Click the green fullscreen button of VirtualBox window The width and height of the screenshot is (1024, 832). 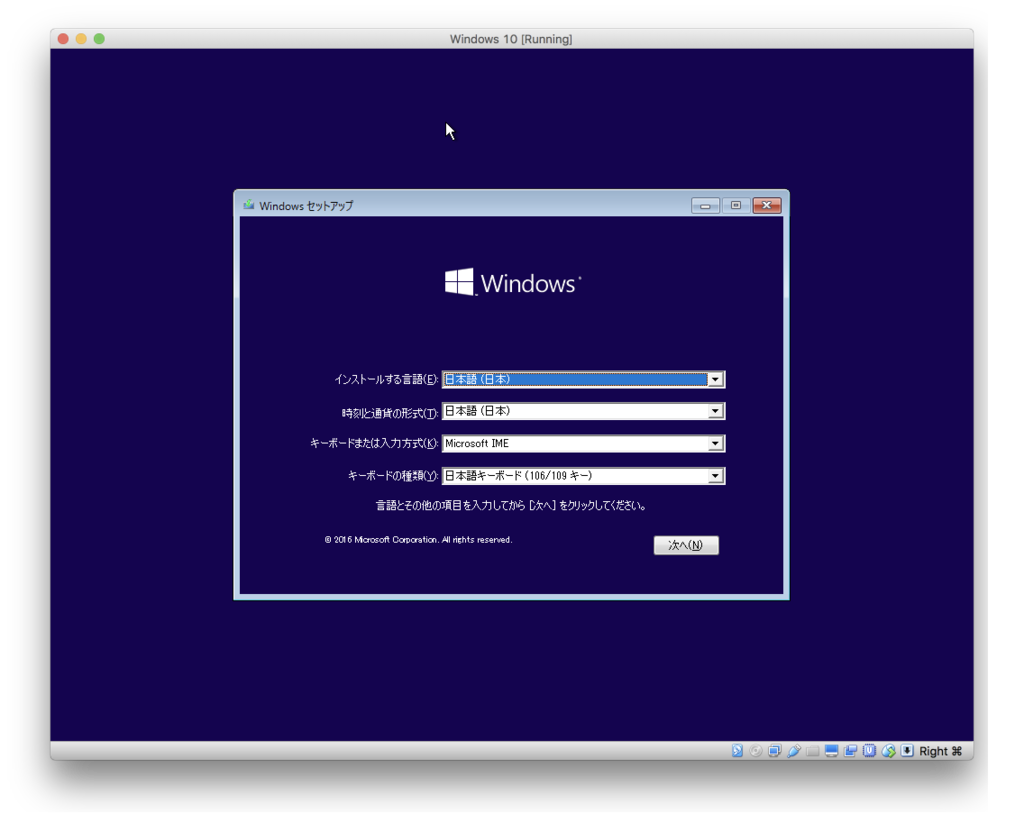[x=99, y=39]
